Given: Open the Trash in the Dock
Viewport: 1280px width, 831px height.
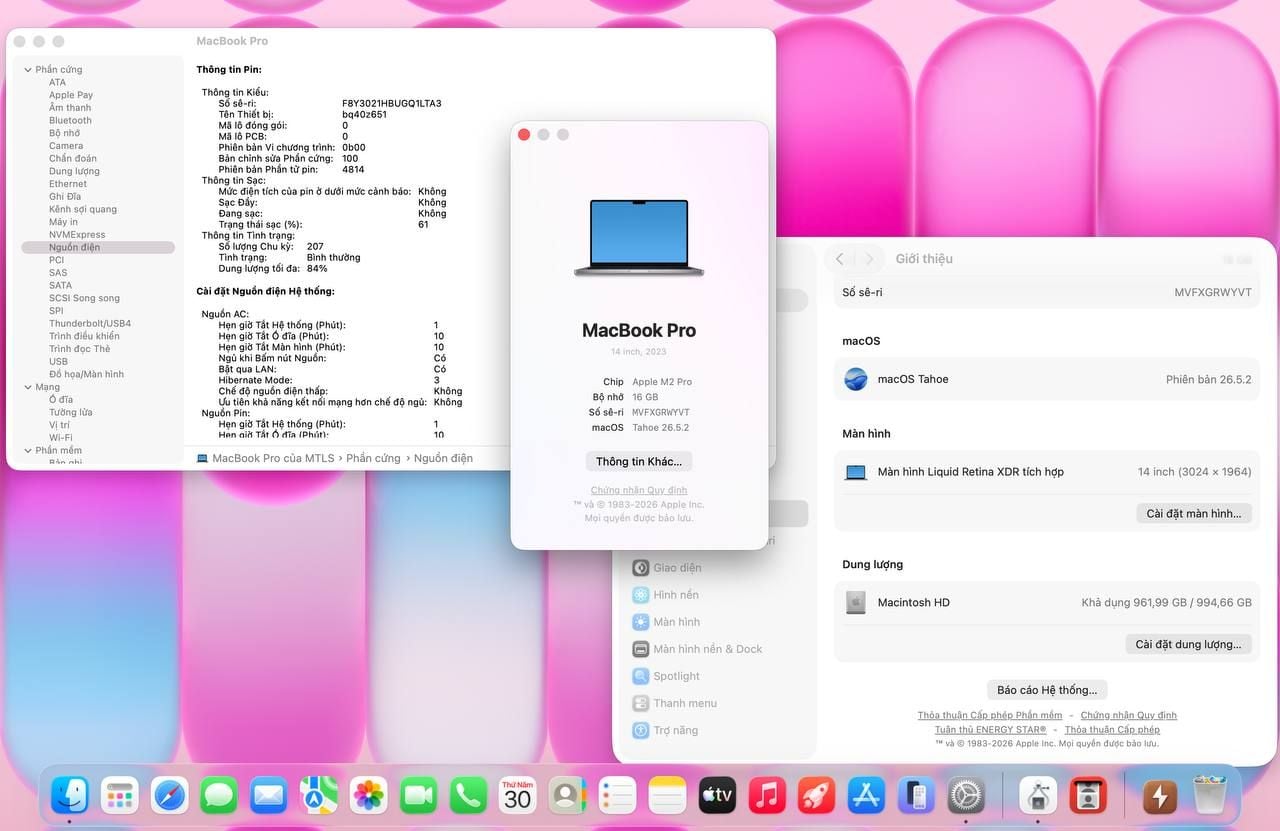Looking at the screenshot, I should [x=1210, y=796].
